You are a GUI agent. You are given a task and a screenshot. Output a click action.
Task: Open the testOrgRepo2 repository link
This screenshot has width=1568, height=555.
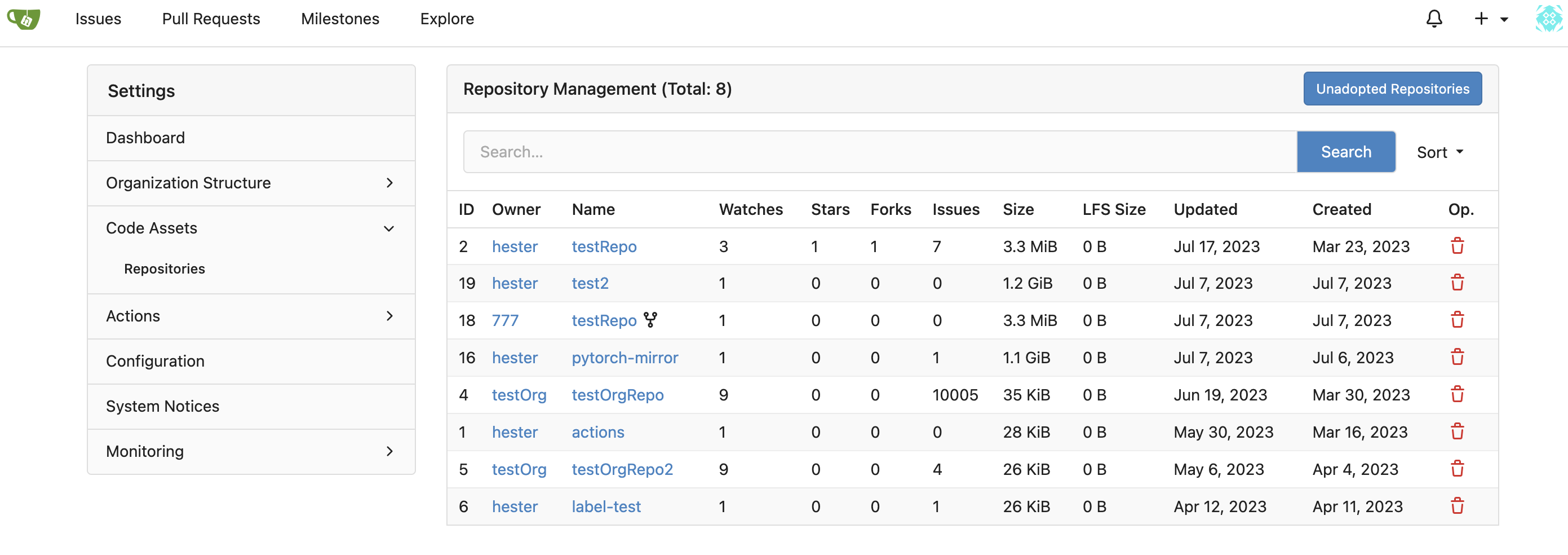pyautogui.click(x=622, y=469)
